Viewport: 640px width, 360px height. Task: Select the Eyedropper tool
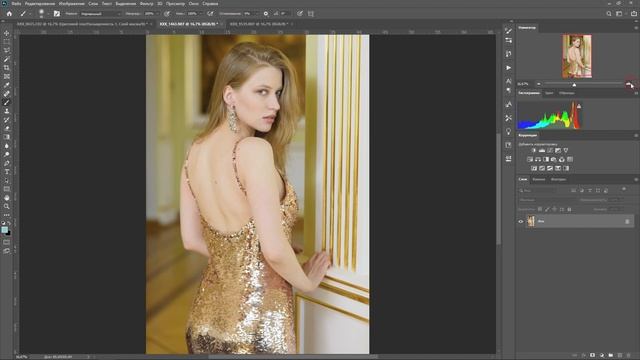pyautogui.click(x=7, y=85)
